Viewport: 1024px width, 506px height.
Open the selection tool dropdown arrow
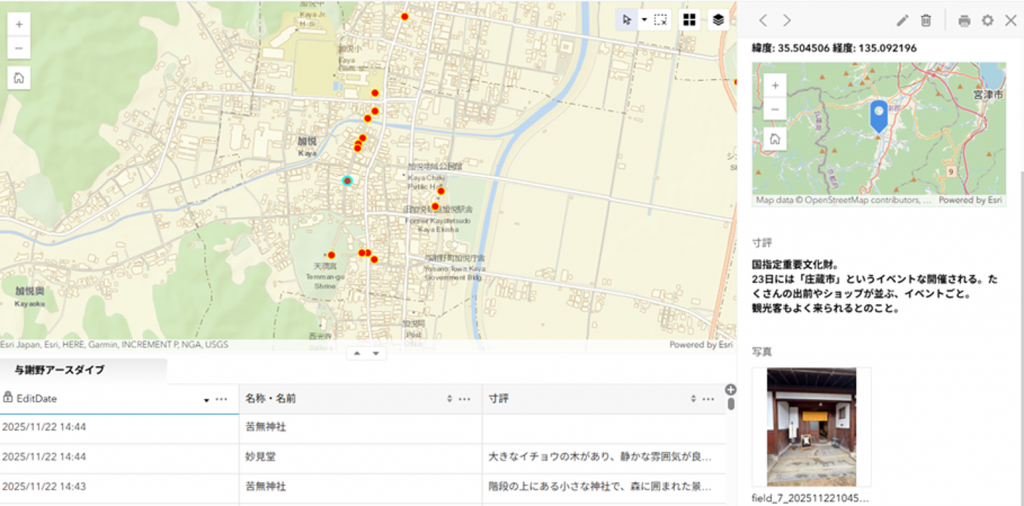pyautogui.click(x=643, y=20)
